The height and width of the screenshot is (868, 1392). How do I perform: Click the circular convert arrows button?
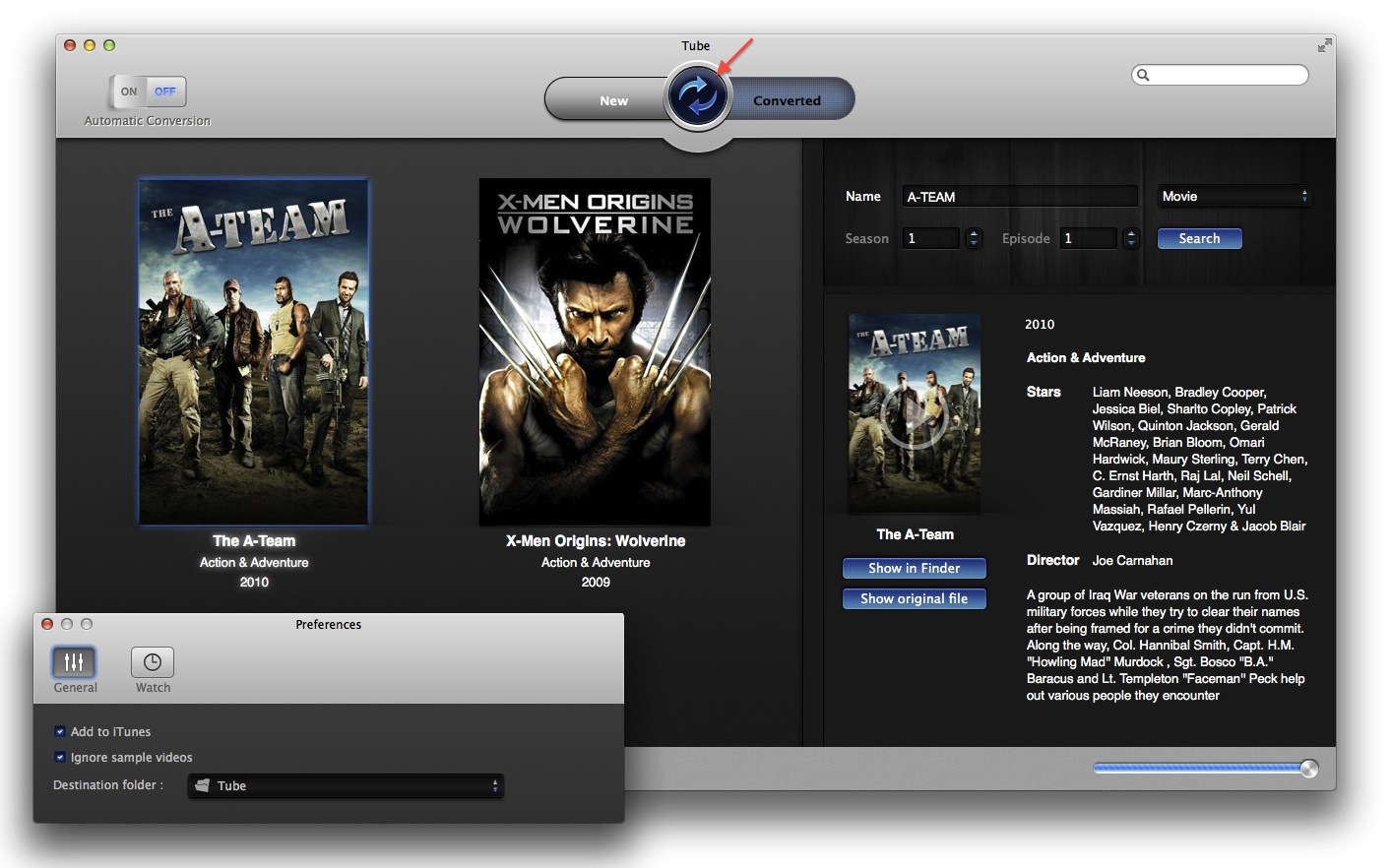(698, 95)
